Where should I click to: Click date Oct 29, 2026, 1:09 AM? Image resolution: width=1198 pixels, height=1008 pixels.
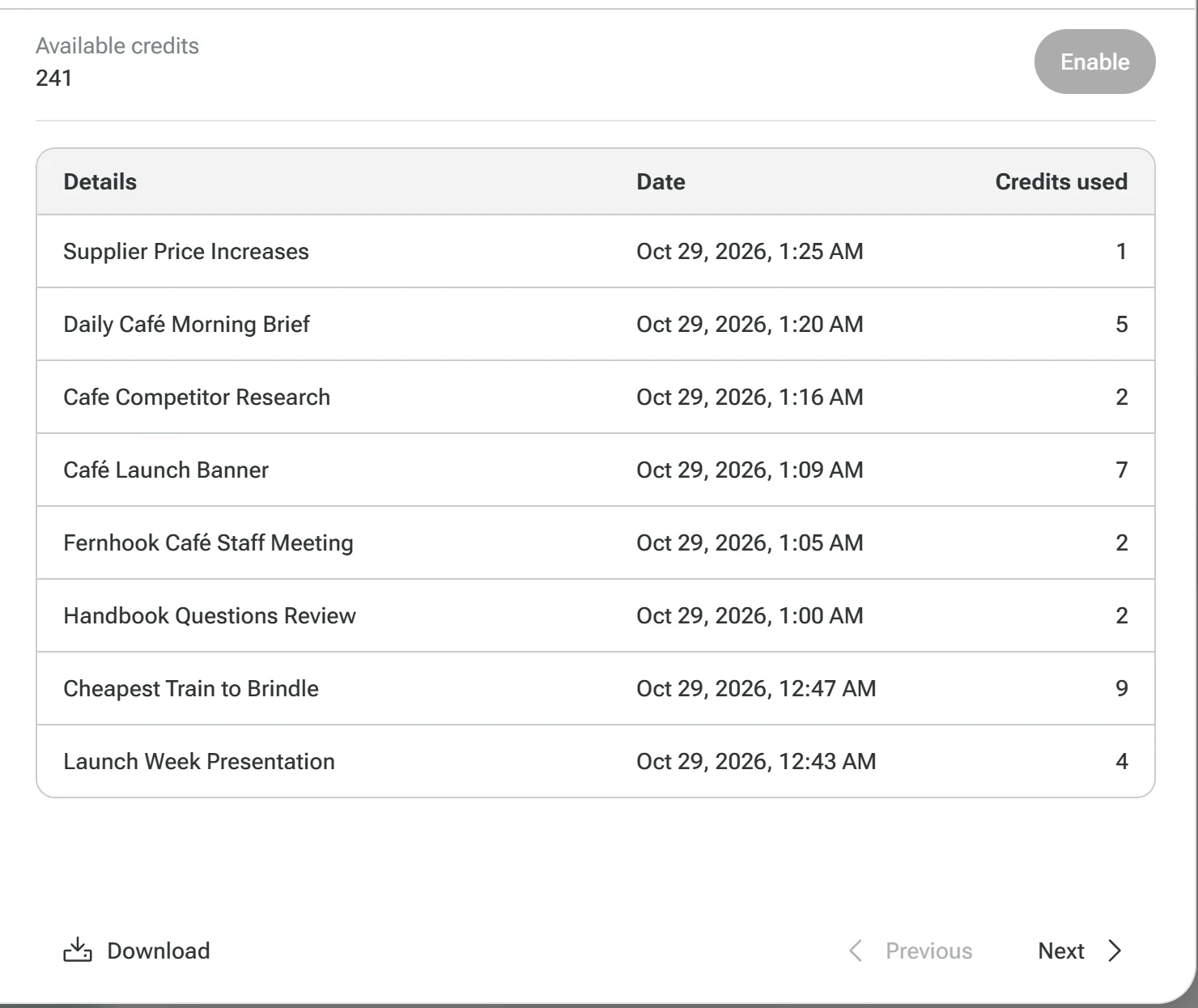click(750, 470)
